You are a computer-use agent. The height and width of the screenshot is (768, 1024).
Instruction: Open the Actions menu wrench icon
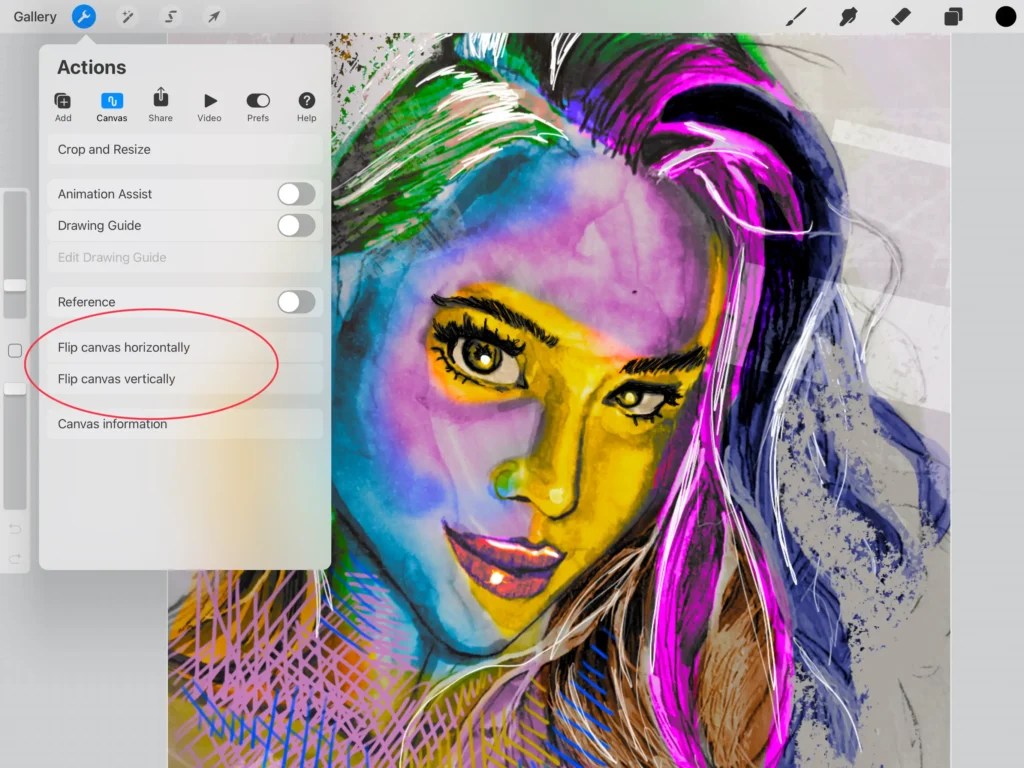[84, 16]
